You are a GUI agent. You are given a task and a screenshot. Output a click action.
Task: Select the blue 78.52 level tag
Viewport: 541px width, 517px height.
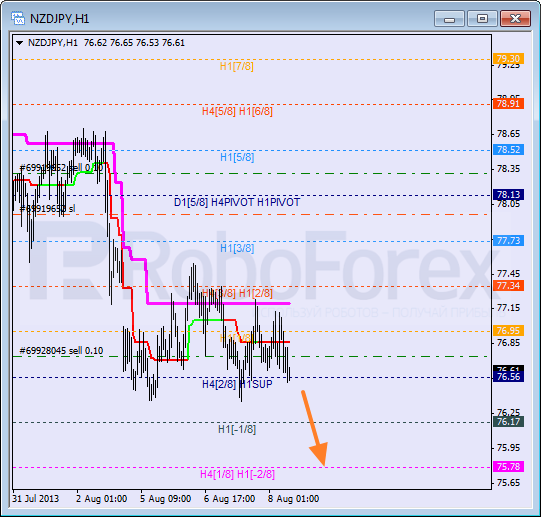pos(509,149)
